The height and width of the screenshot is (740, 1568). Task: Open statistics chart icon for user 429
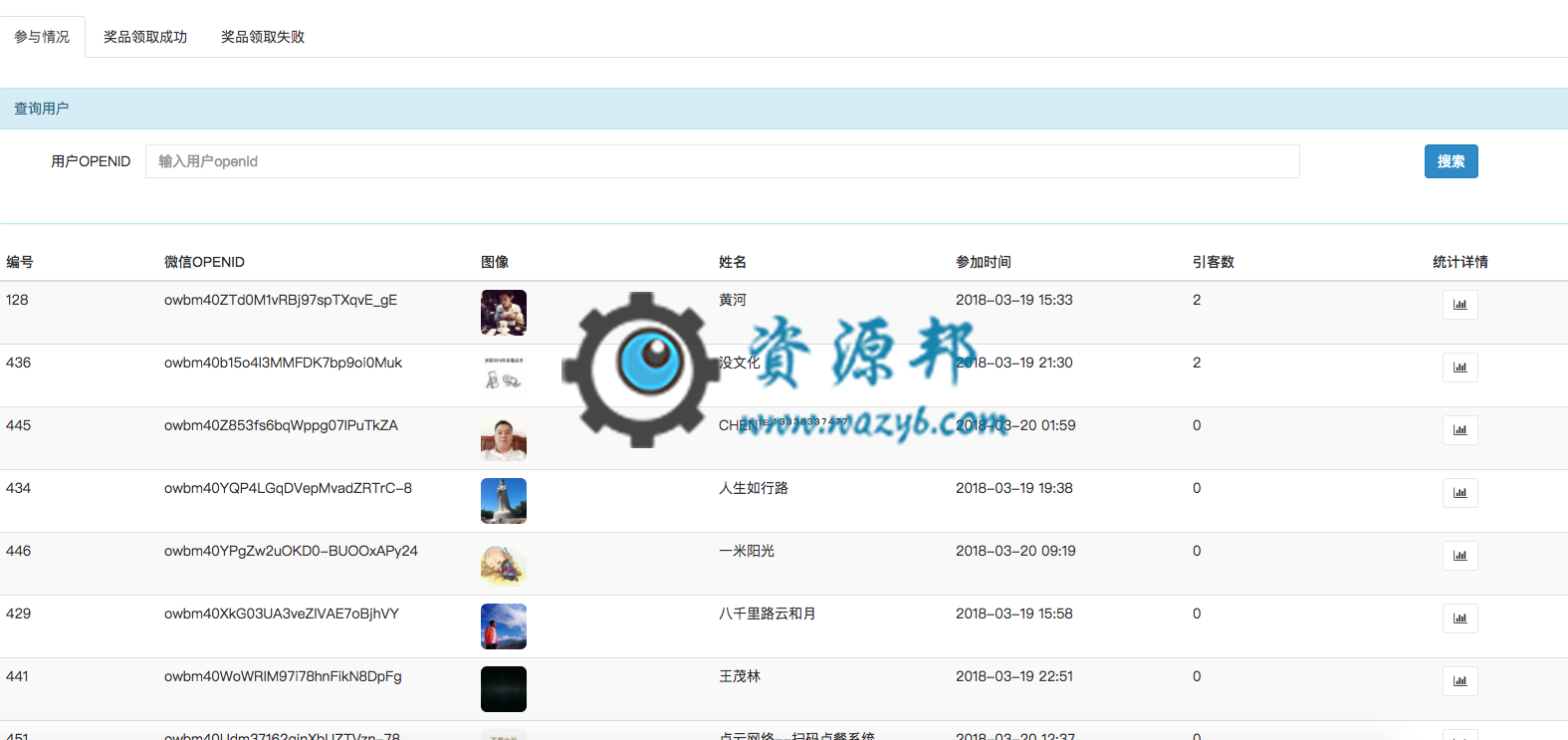coord(1459,618)
